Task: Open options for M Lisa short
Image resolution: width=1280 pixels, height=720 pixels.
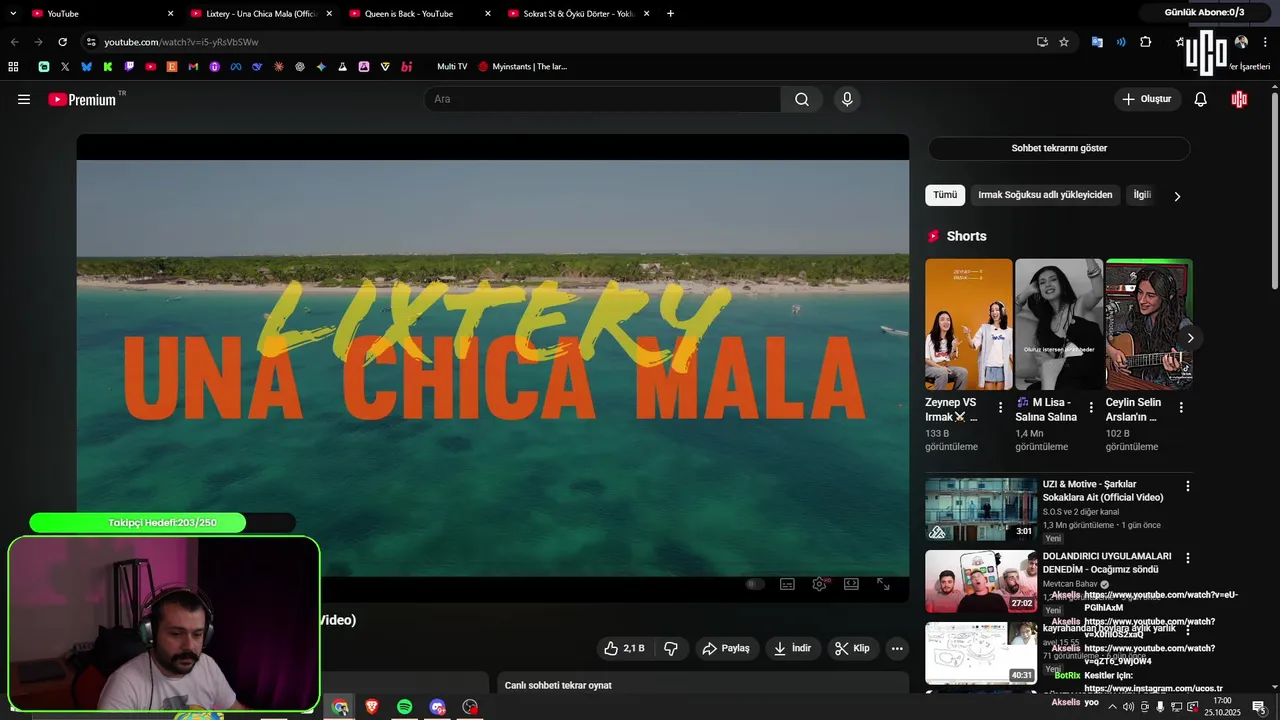Action: [x=1091, y=408]
